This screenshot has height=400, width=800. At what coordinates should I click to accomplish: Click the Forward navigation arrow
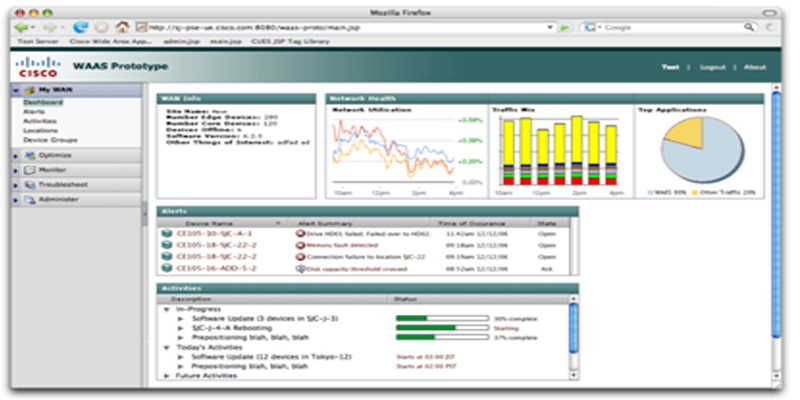(49, 27)
